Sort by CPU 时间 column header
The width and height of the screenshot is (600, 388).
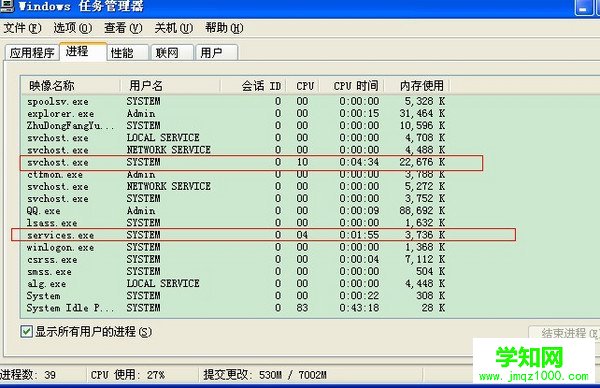tap(352, 85)
